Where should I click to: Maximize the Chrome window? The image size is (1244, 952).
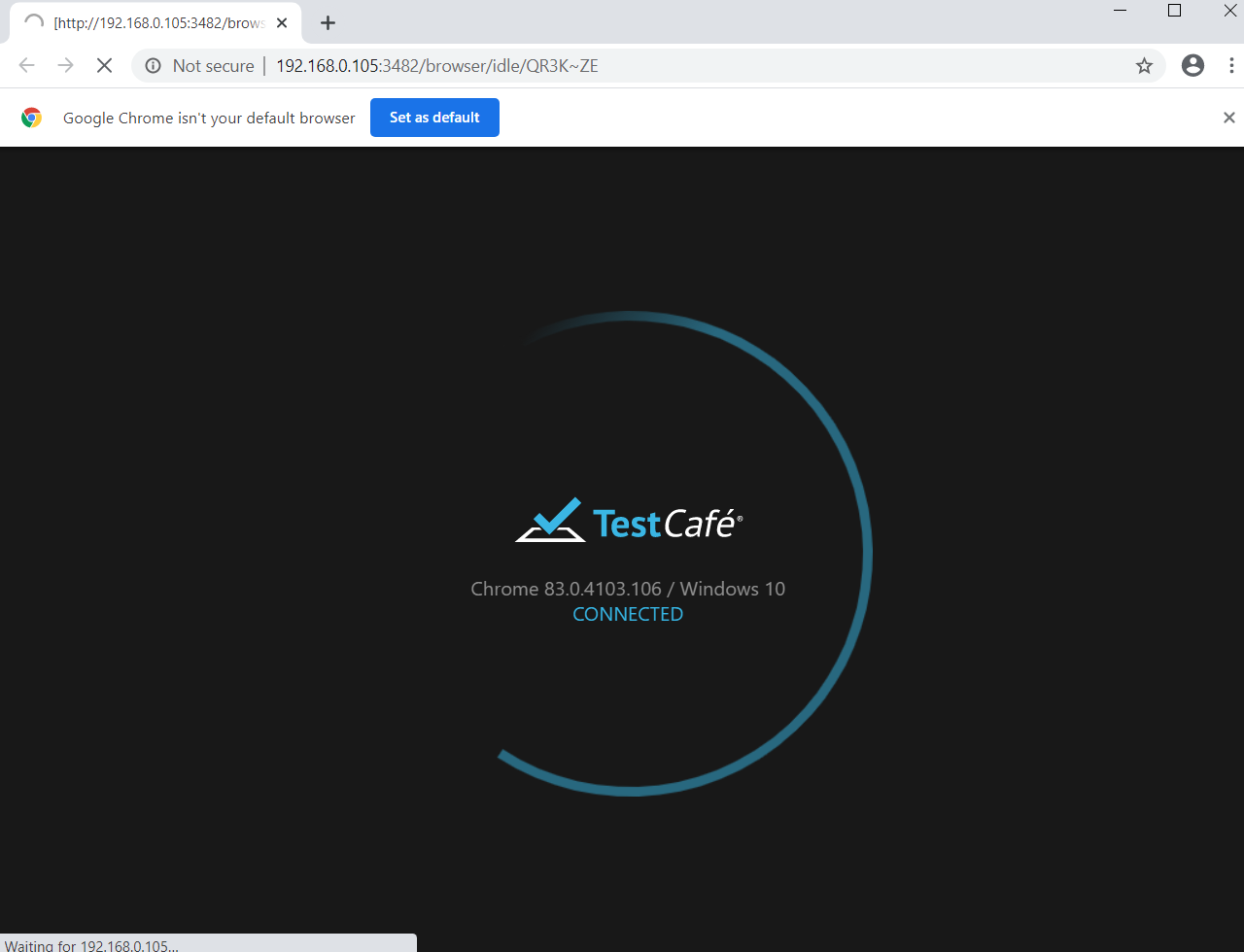(1174, 11)
